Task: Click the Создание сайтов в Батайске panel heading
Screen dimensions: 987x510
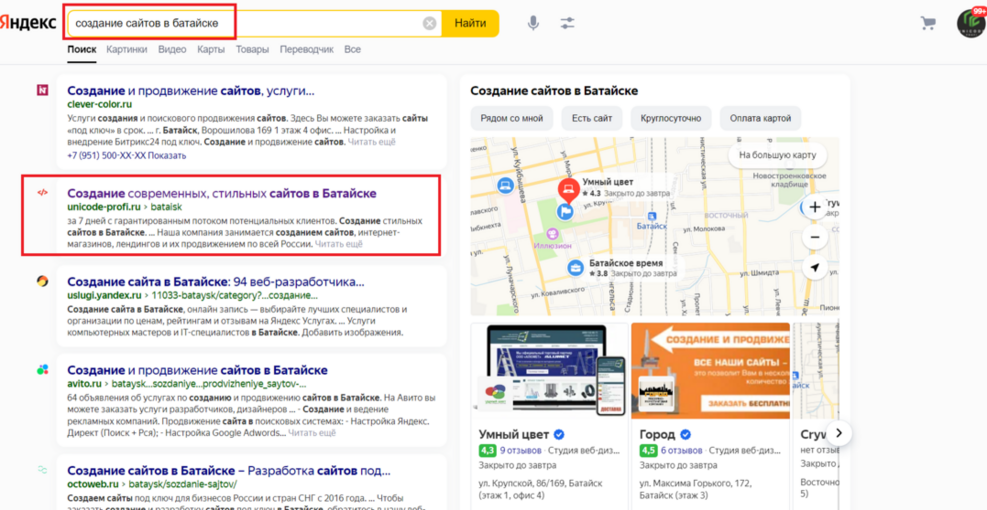Action: point(555,91)
